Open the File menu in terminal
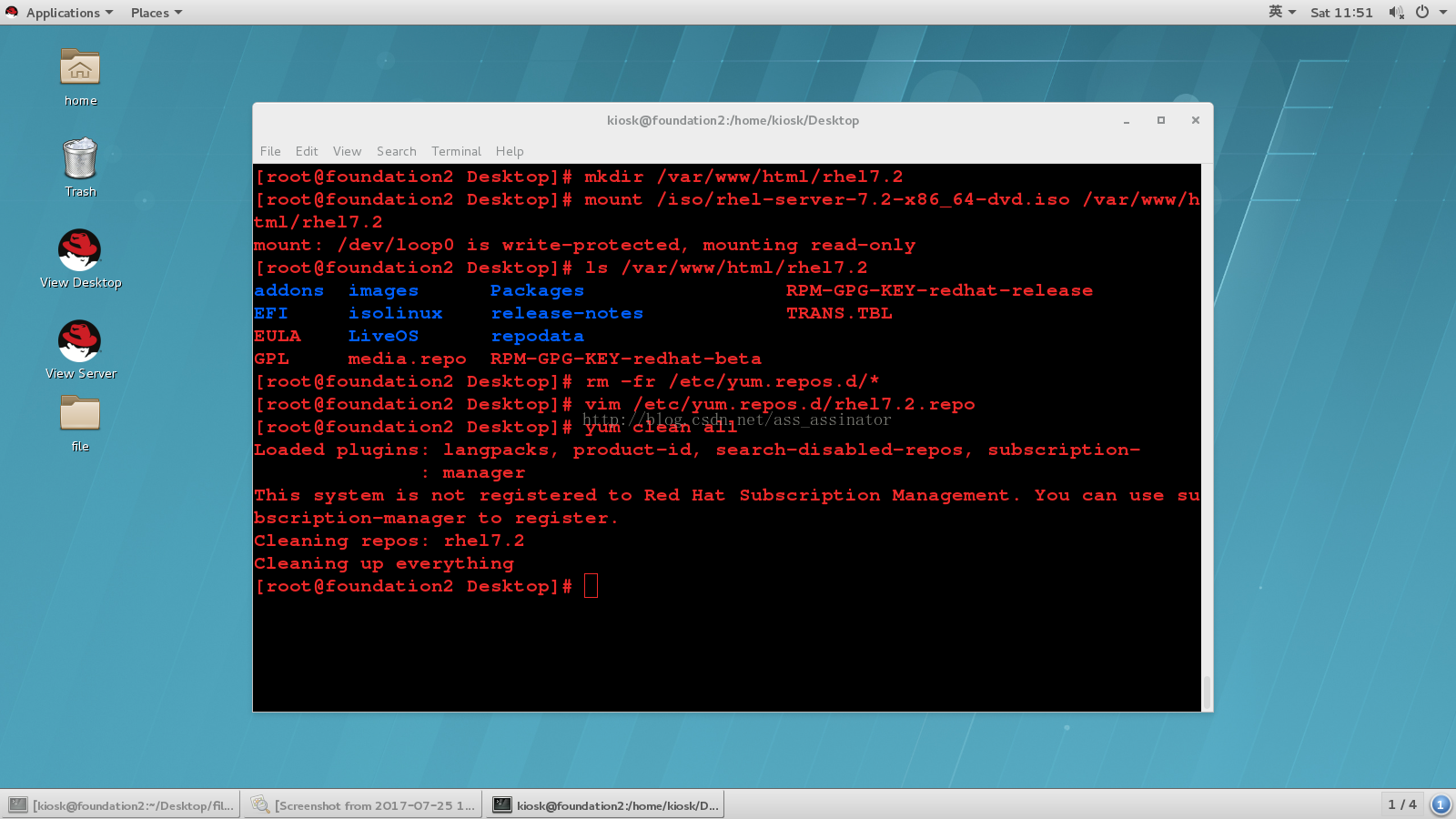This screenshot has width=1456, height=819. coord(270,151)
